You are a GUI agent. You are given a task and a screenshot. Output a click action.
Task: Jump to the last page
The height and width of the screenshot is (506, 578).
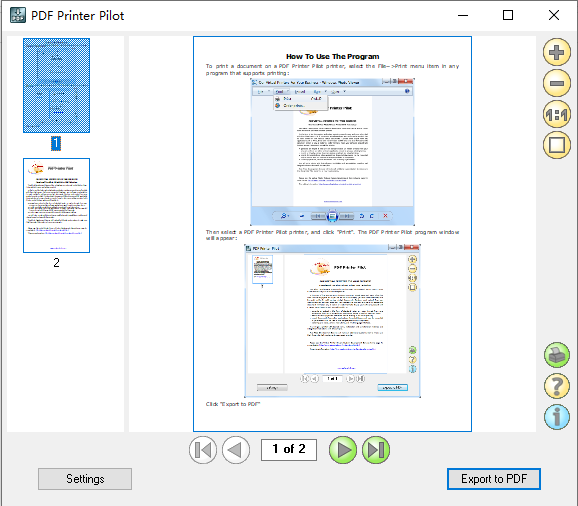coord(376,450)
